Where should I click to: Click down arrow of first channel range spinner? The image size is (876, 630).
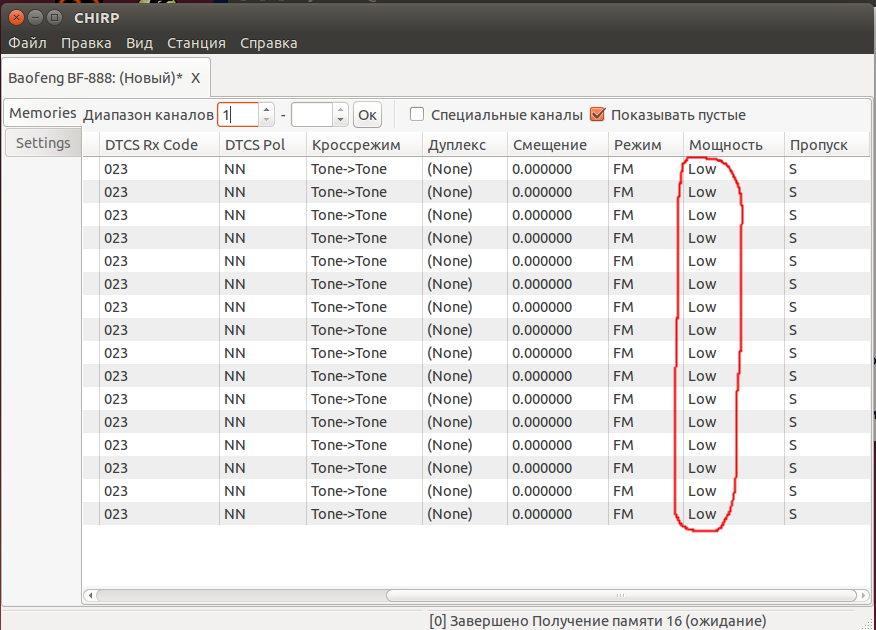tap(266, 120)
